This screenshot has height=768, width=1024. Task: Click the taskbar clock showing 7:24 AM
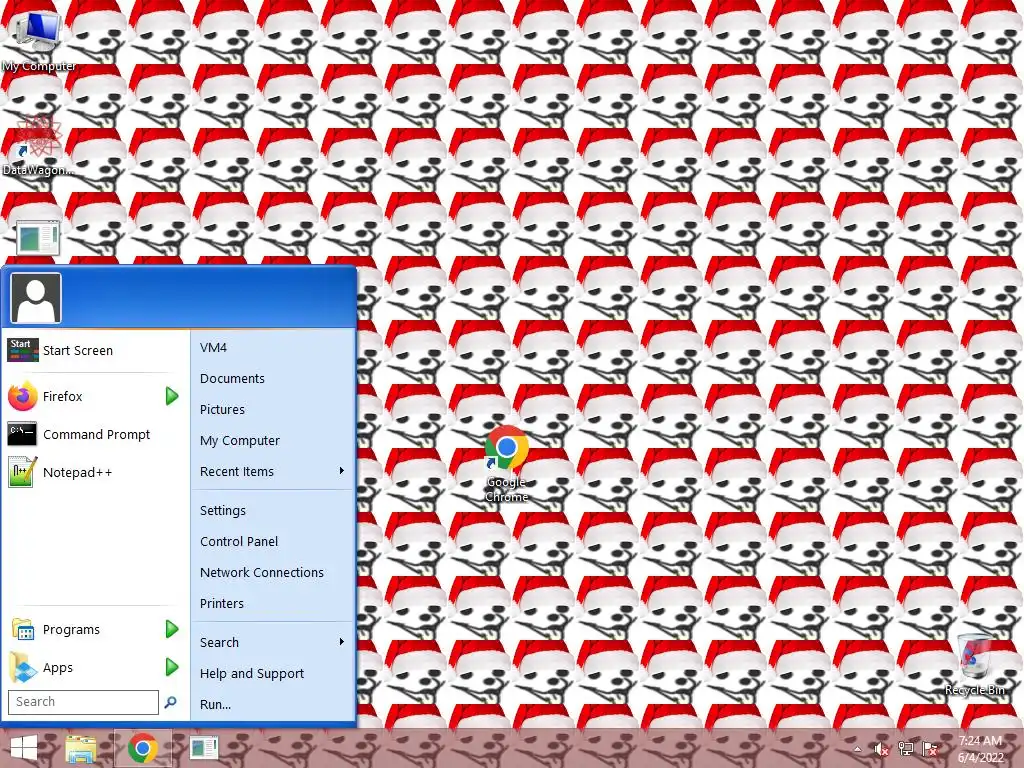click(x=980, y=749)
